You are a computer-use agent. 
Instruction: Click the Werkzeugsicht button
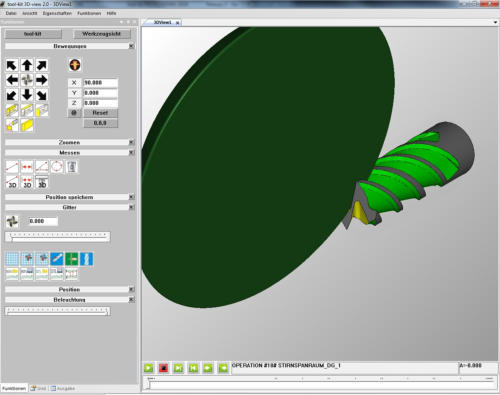point(101,34)
